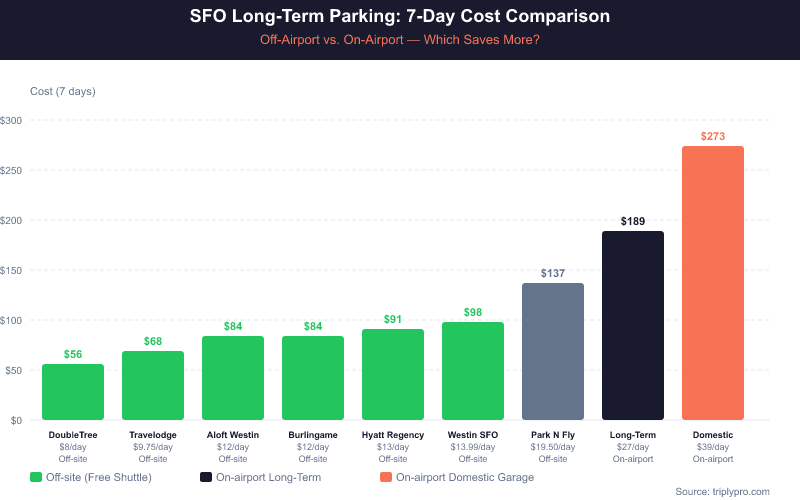Click the orange Domestic Garage legend swatch
Viewport: 800px width, 500px height.
[386, 477]
